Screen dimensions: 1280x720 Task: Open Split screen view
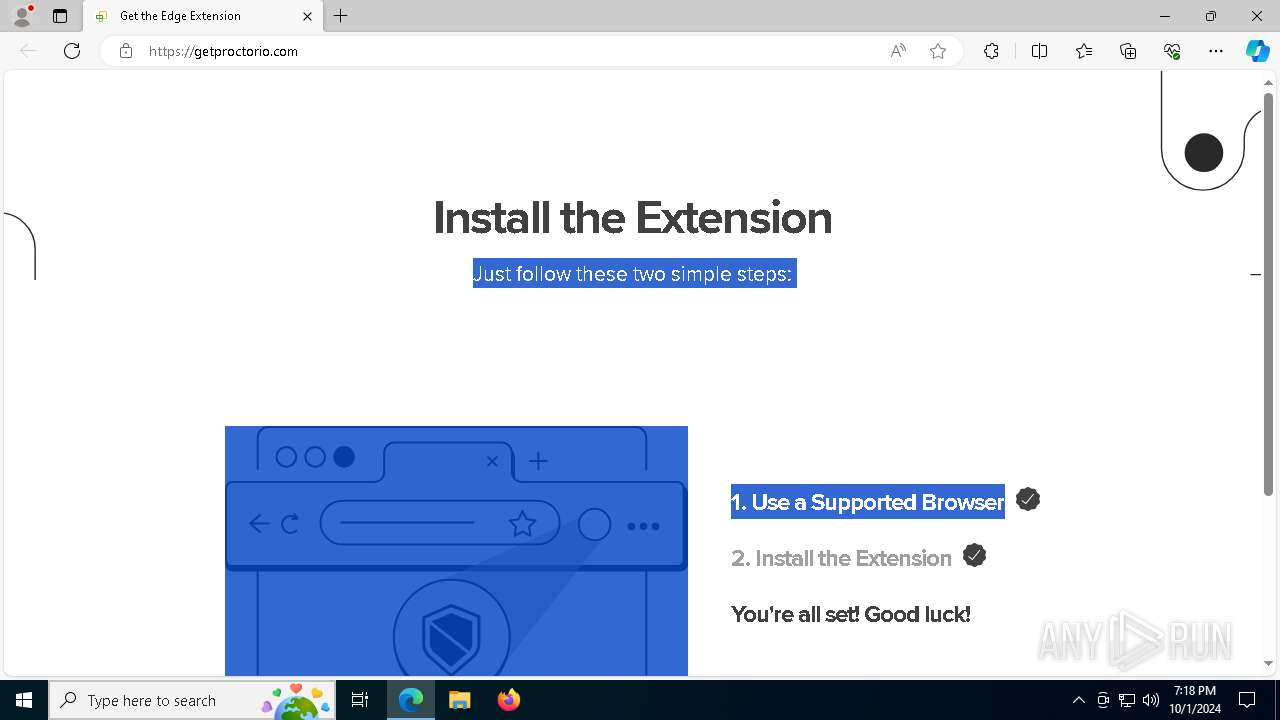[x=1039, y=51]
